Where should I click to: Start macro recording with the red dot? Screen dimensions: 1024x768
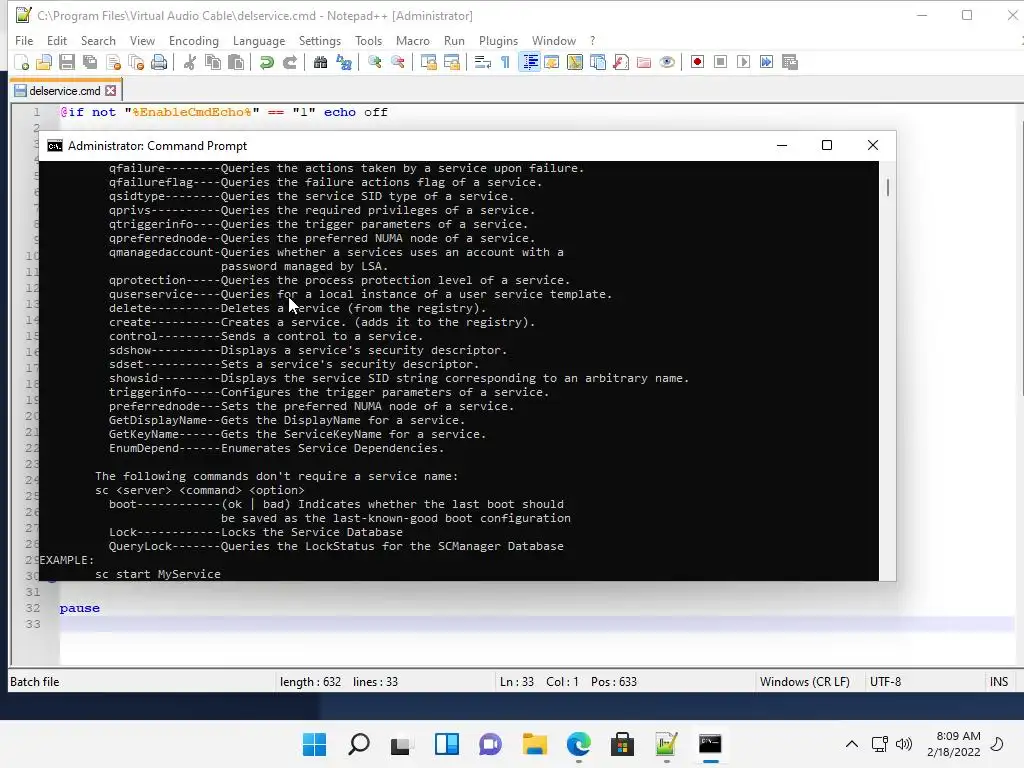click(697, 62)
